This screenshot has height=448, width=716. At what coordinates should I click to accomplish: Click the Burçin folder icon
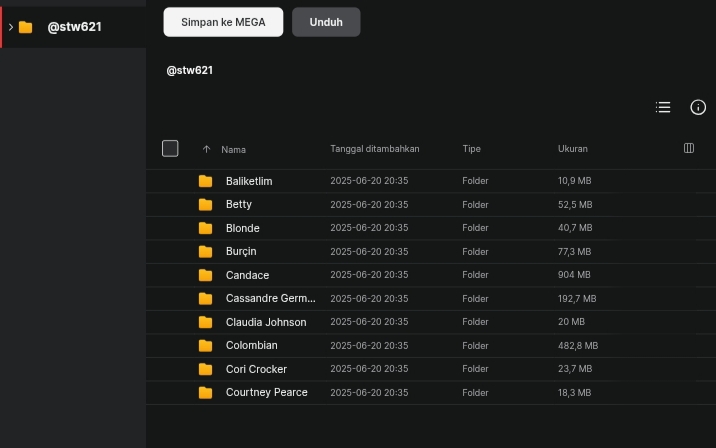point(205,252)
